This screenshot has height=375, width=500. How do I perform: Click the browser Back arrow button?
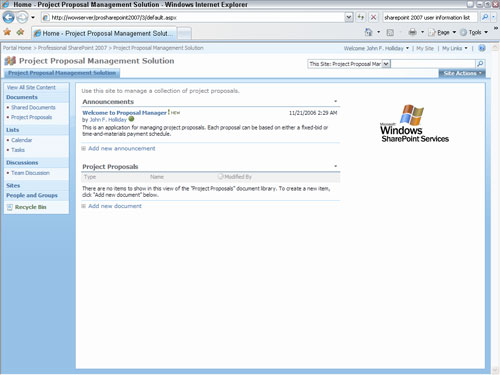8,17
